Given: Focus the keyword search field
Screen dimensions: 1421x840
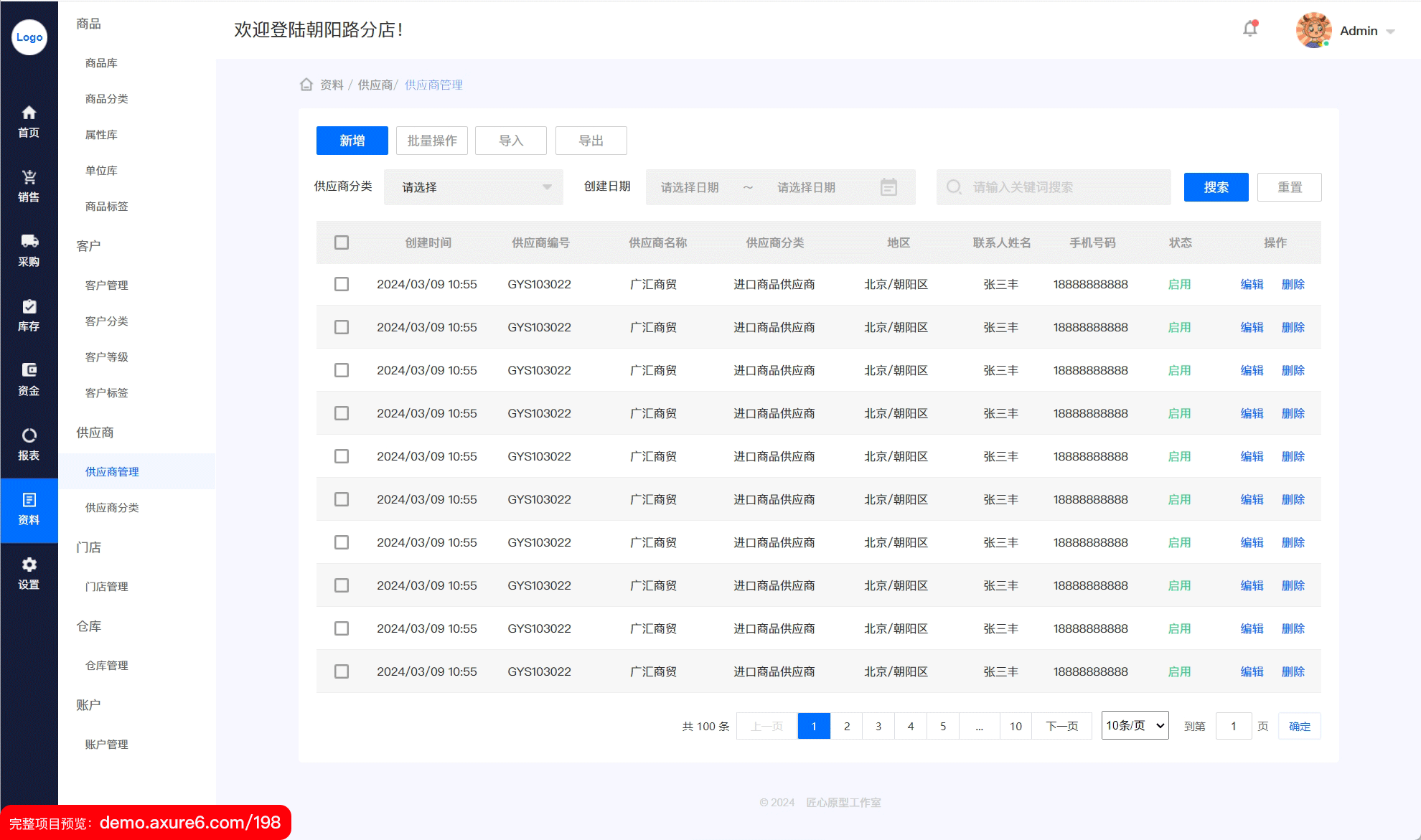Looking at the screenshot, I should tap(1054, 187).
